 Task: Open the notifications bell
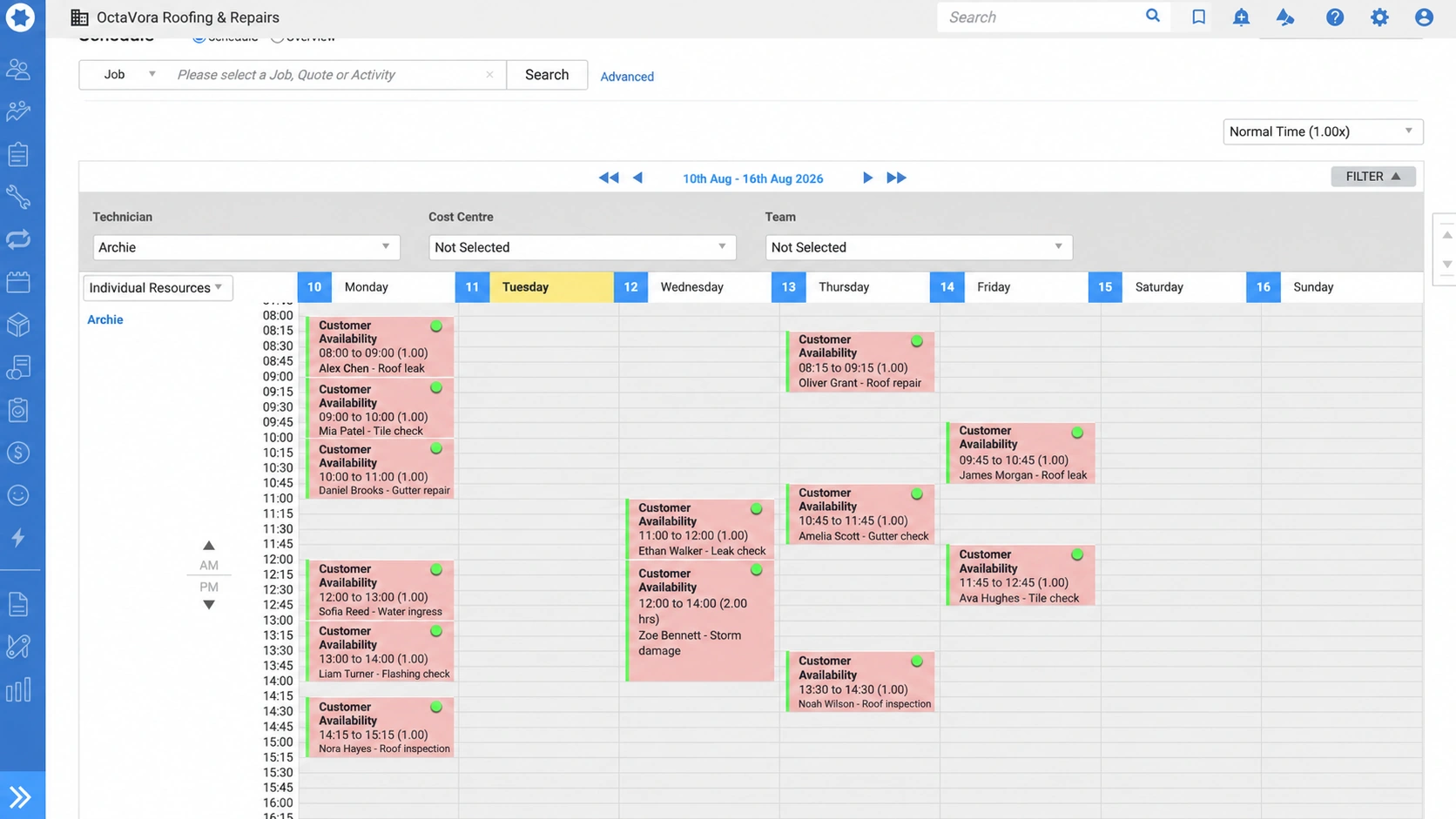(1241, 17)
